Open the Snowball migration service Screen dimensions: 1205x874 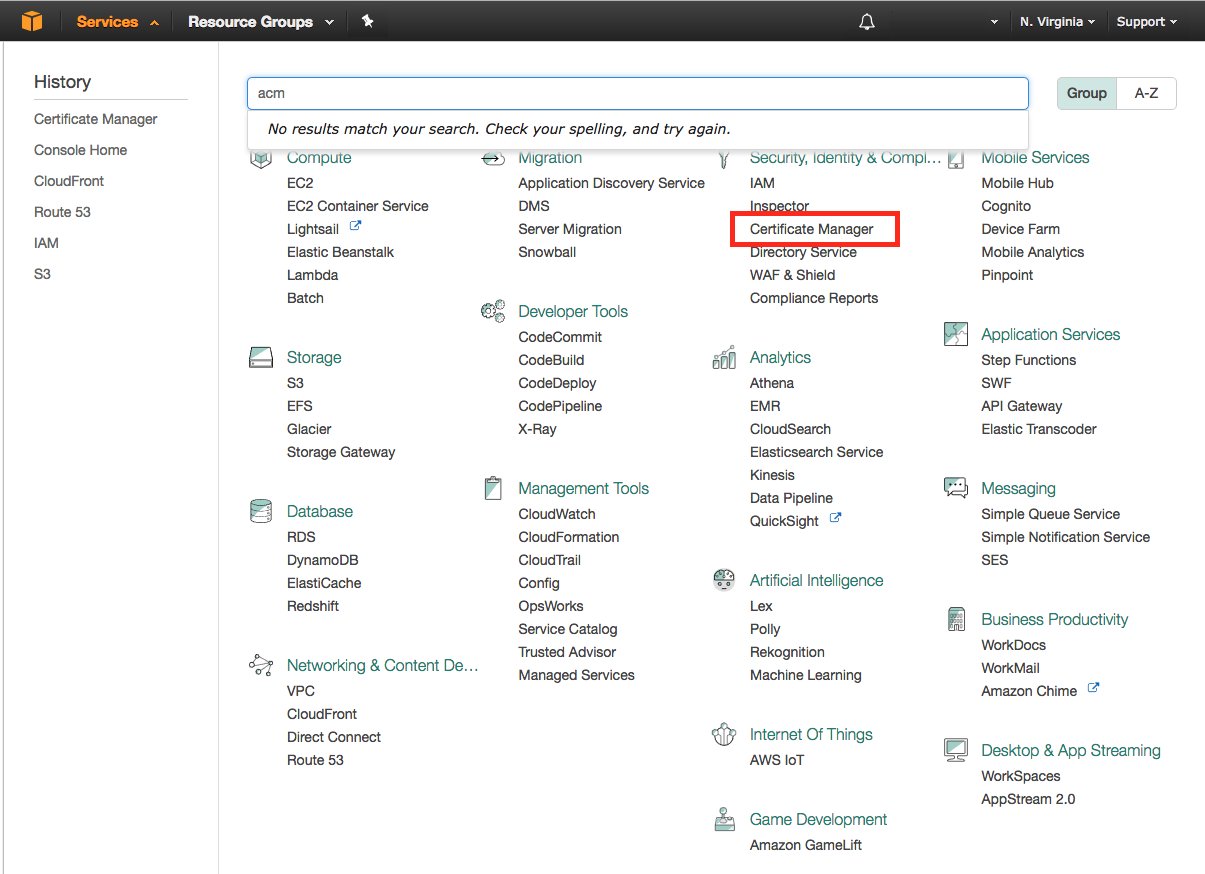coord(547,252)
